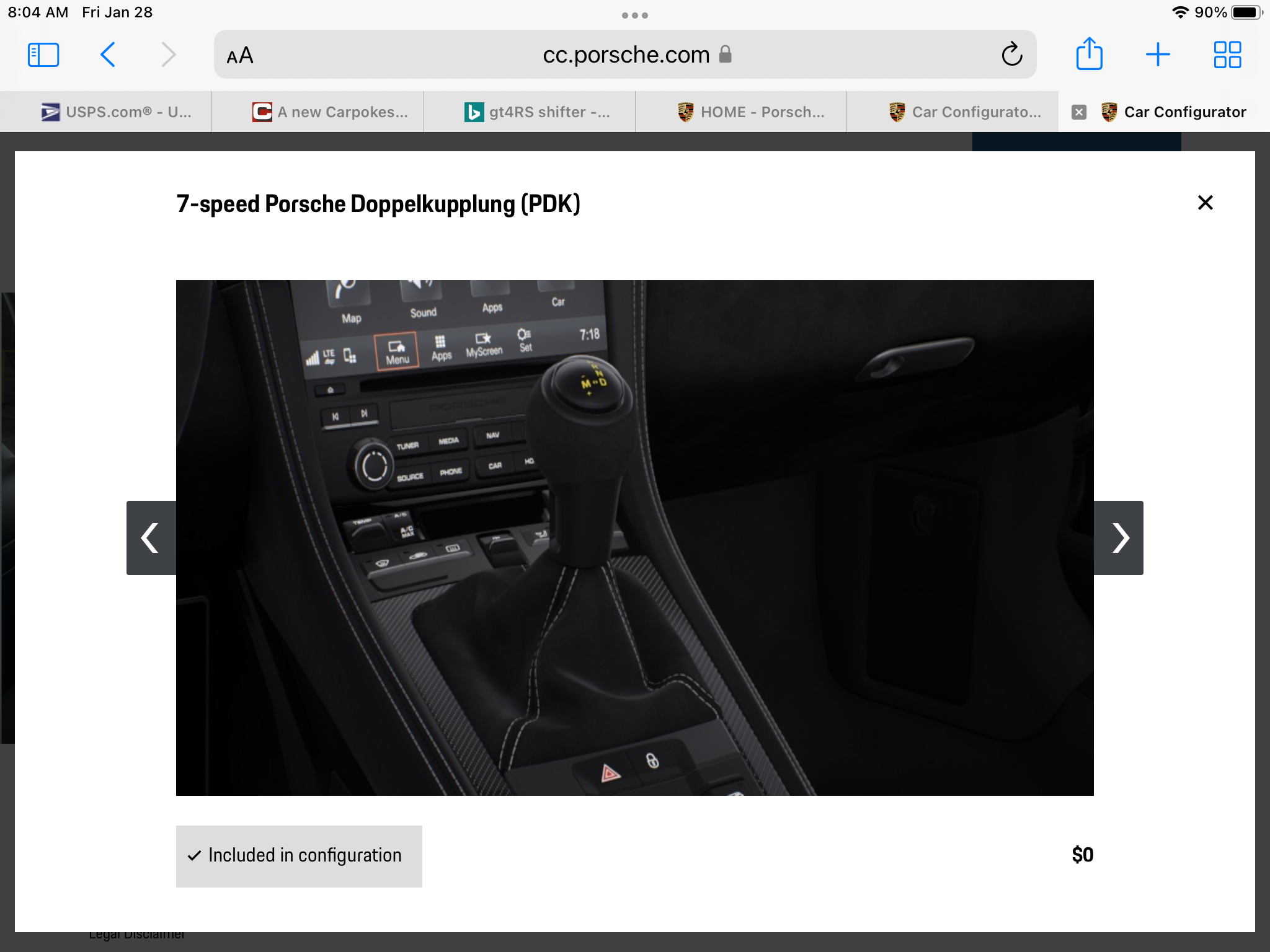1270x952 pixels.
Task: Open the AA reader format options
Action: pos(240,56)
